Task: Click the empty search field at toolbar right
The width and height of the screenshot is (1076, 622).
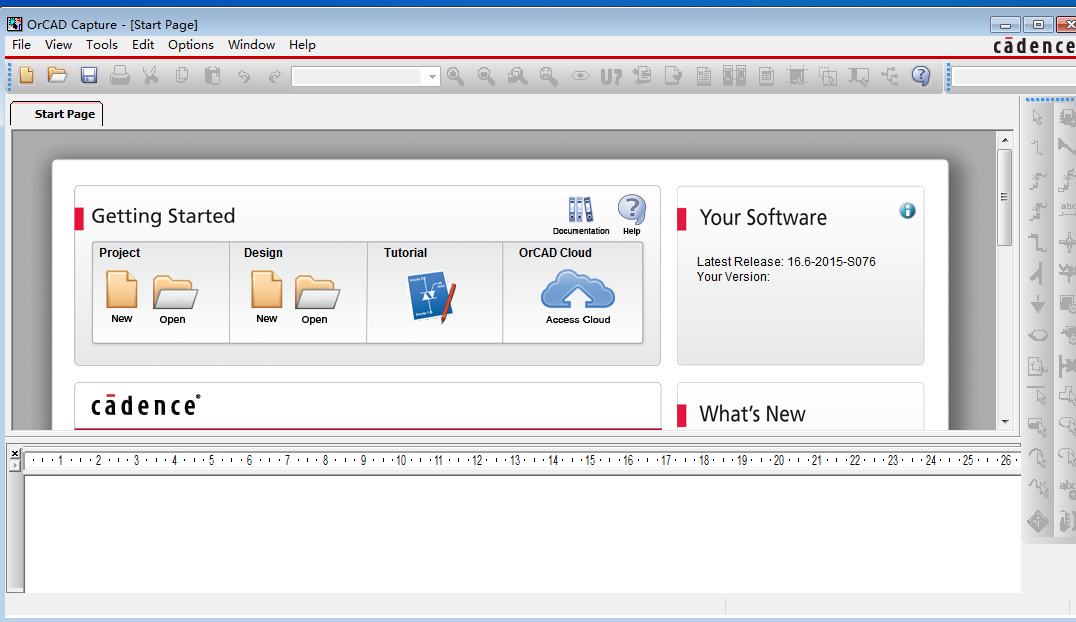Action: (1013, 77)
